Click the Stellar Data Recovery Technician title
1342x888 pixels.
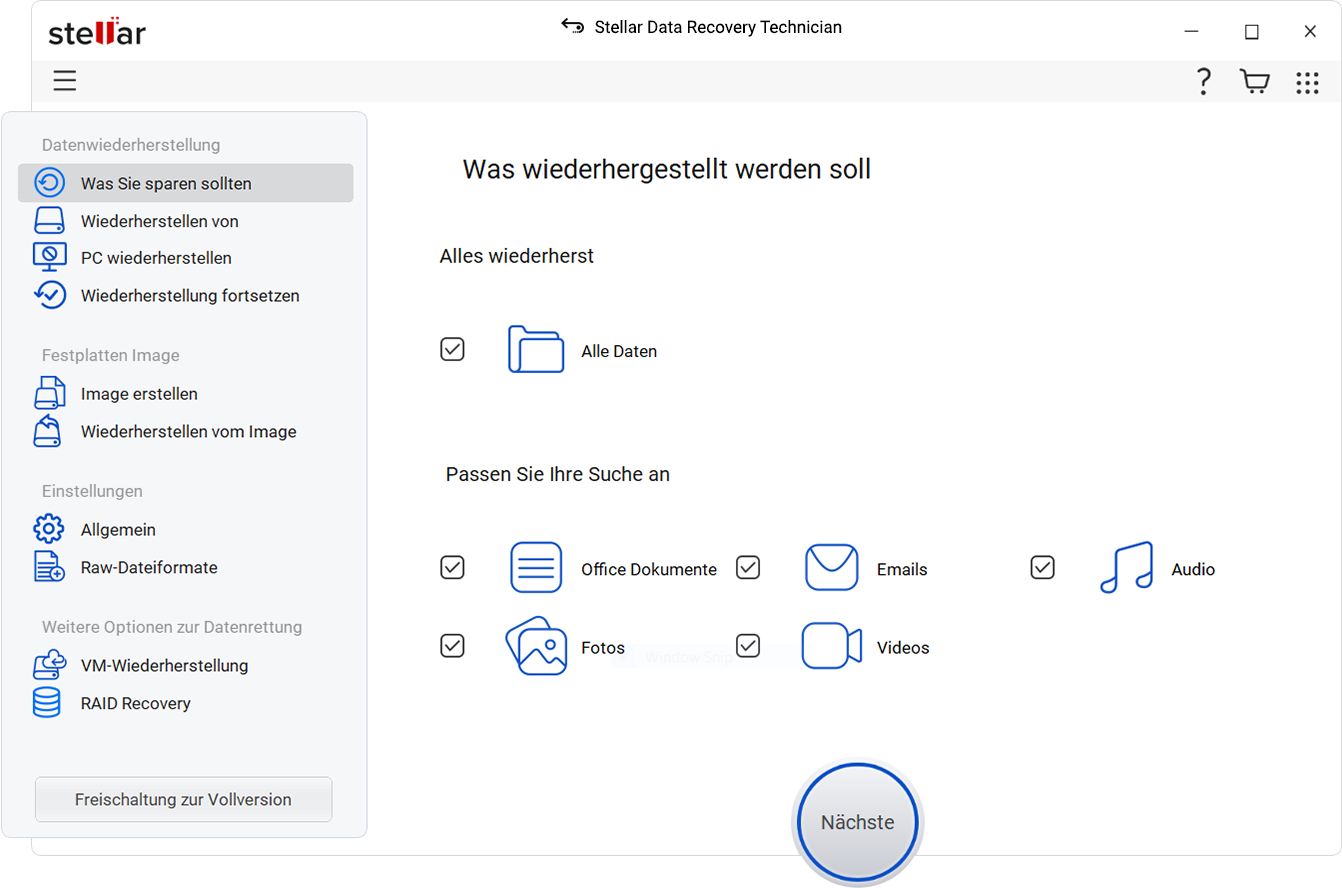coord(718,27)
